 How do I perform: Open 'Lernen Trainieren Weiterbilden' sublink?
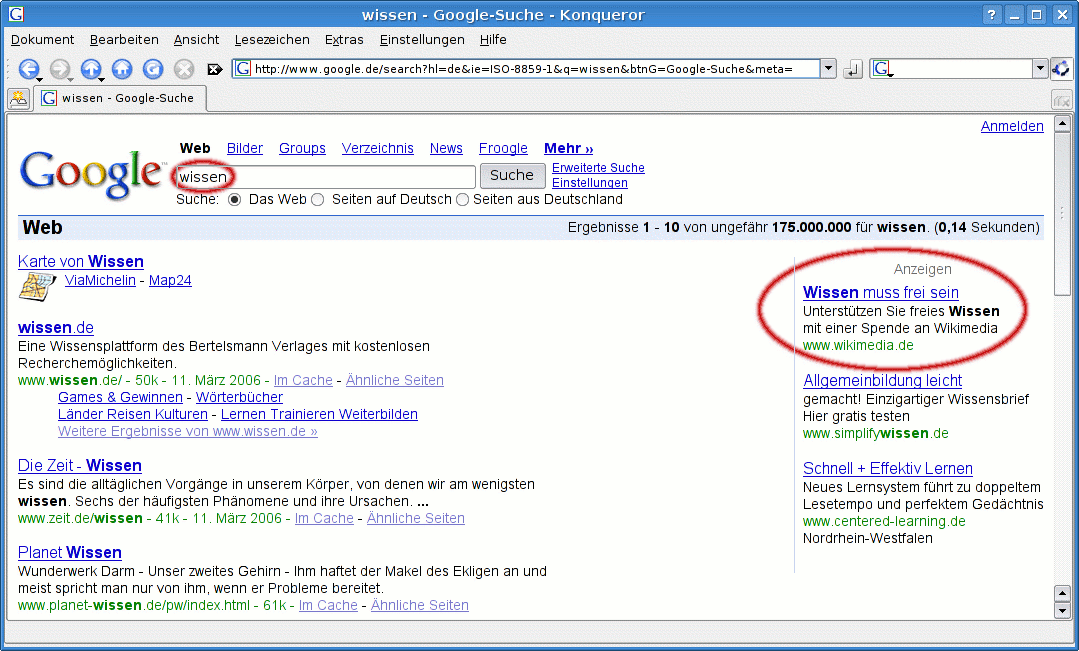pyautogui.click(x=319, y=414)
